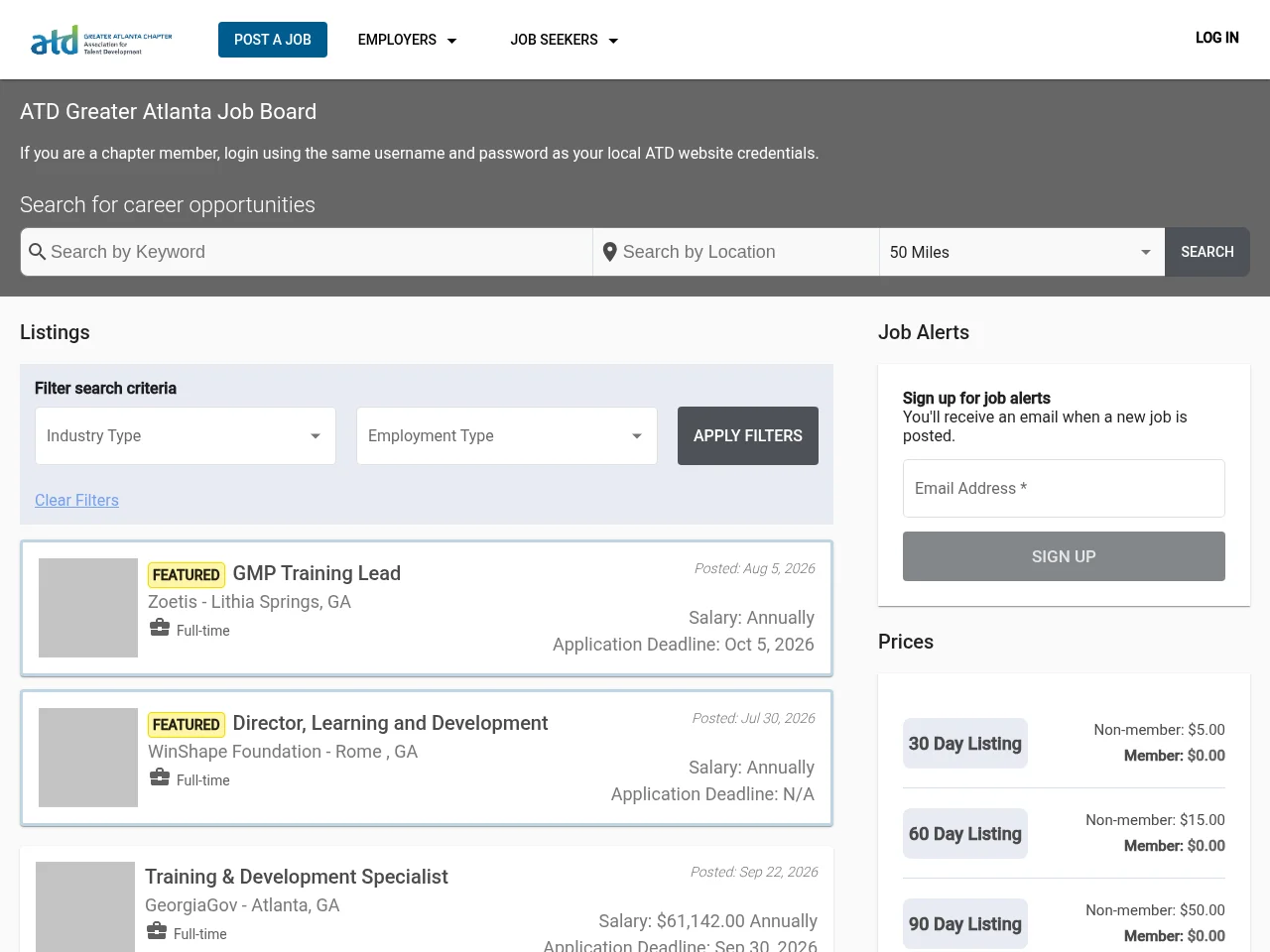Click Log In in the header
This screenshot has width=1270, height=952.
coord(1216,38)
